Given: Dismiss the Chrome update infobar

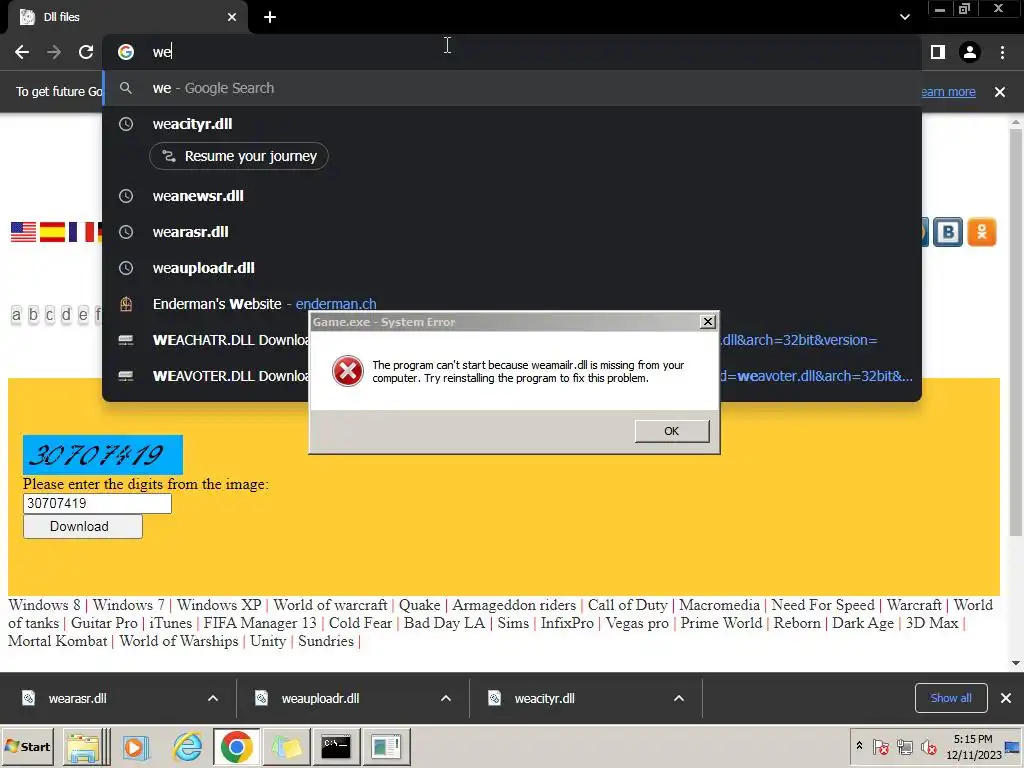Looking at the screenshot, I should [1000, 92].
